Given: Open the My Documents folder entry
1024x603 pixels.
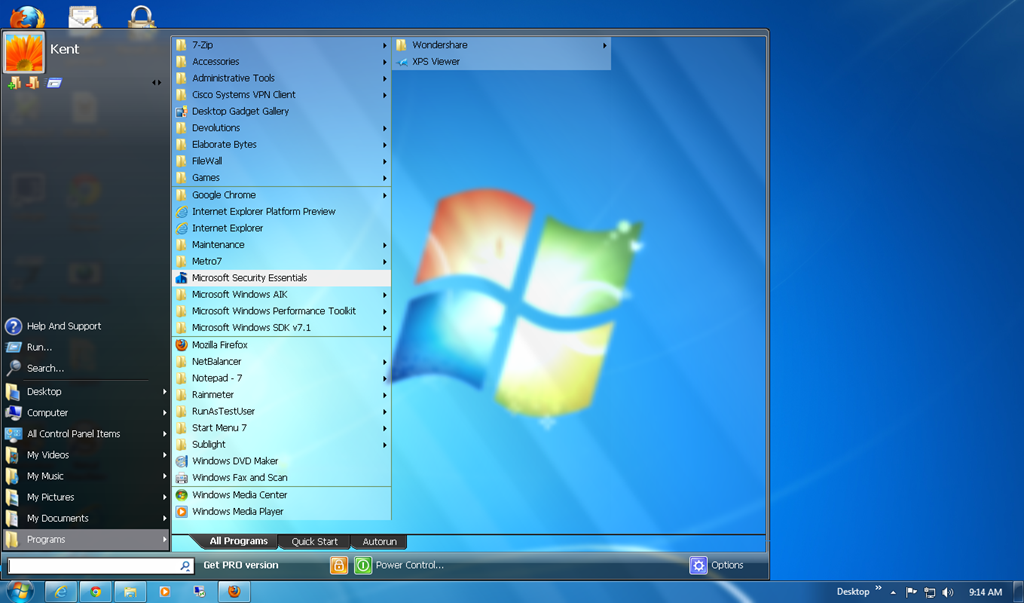Looking at the screenshot, I should (x=85, y=518).
